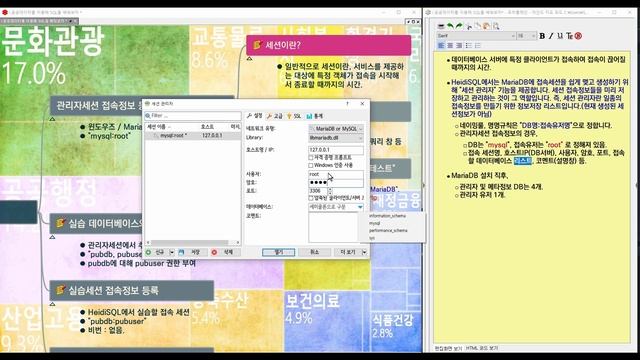Redo with the green right arrow

coord(459,26)
